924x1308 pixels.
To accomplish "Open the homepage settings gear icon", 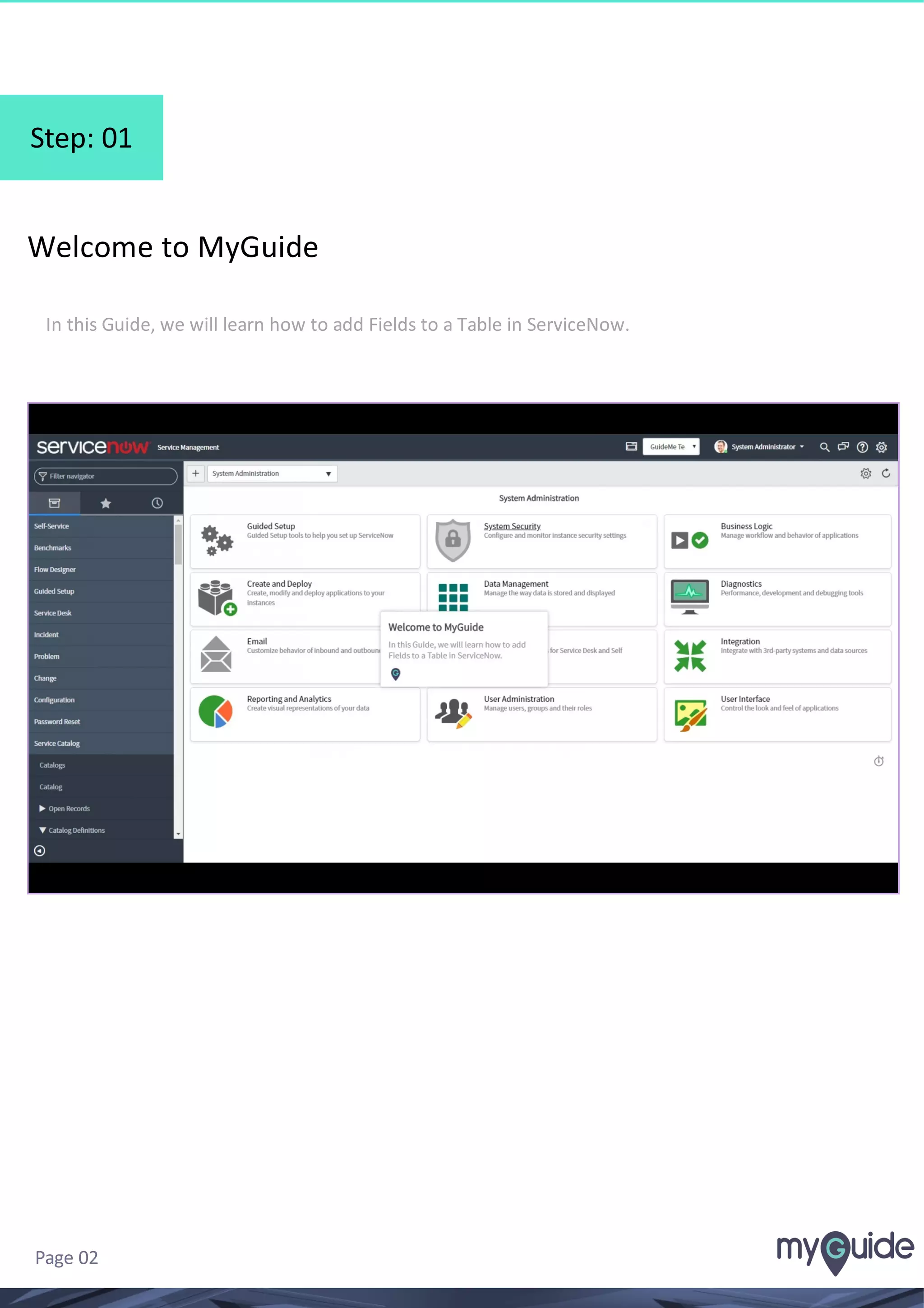I will [865, 473].
